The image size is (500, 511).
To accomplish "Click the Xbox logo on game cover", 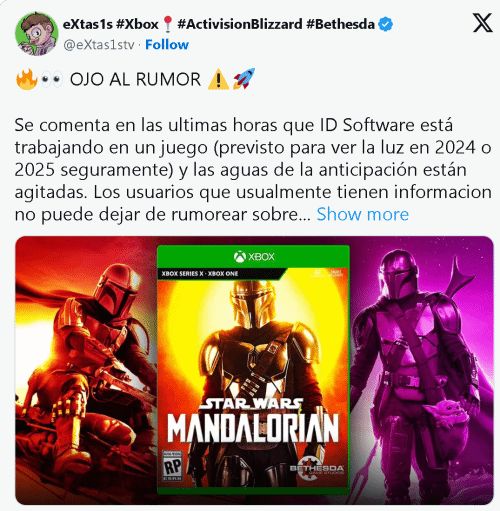I will pyautogui.click(x=254, y=257).
